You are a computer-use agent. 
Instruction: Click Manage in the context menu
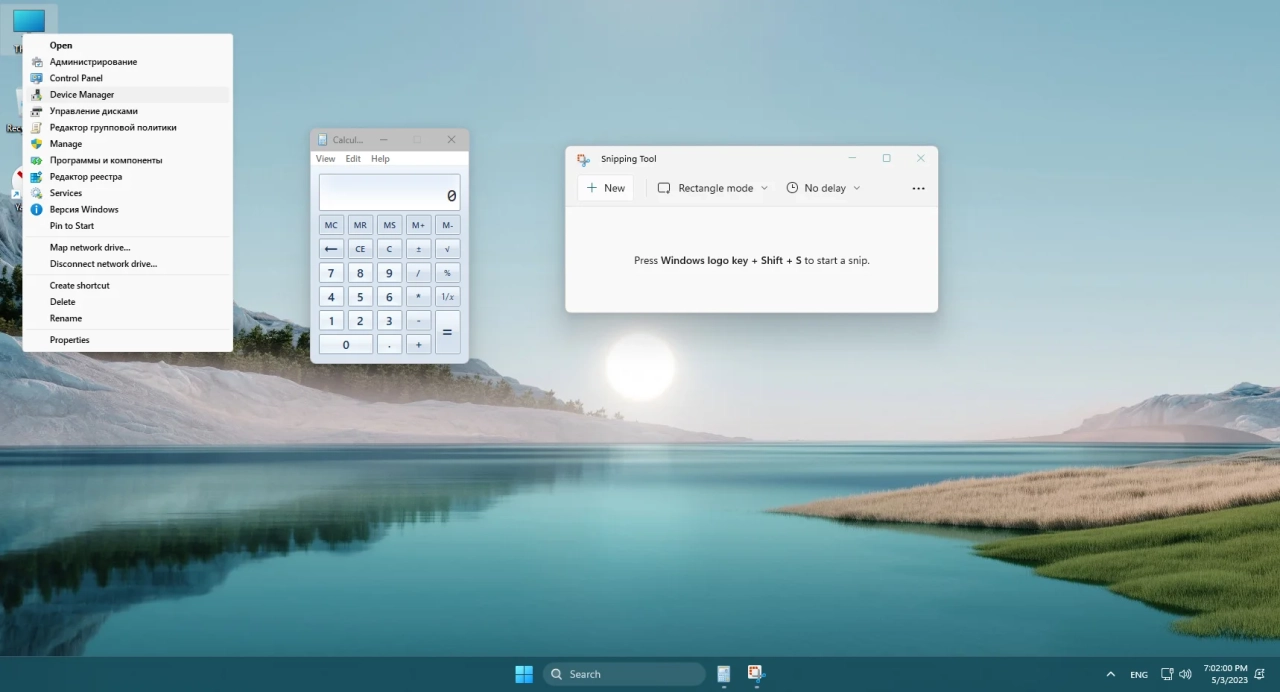click(128, 144)
